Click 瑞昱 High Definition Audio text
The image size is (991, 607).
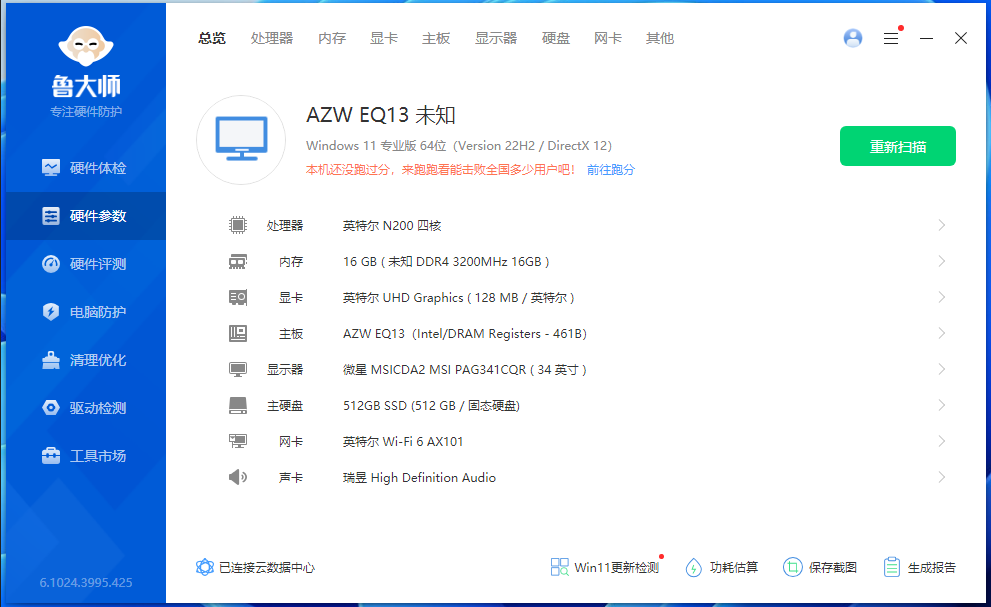(419, 478)
